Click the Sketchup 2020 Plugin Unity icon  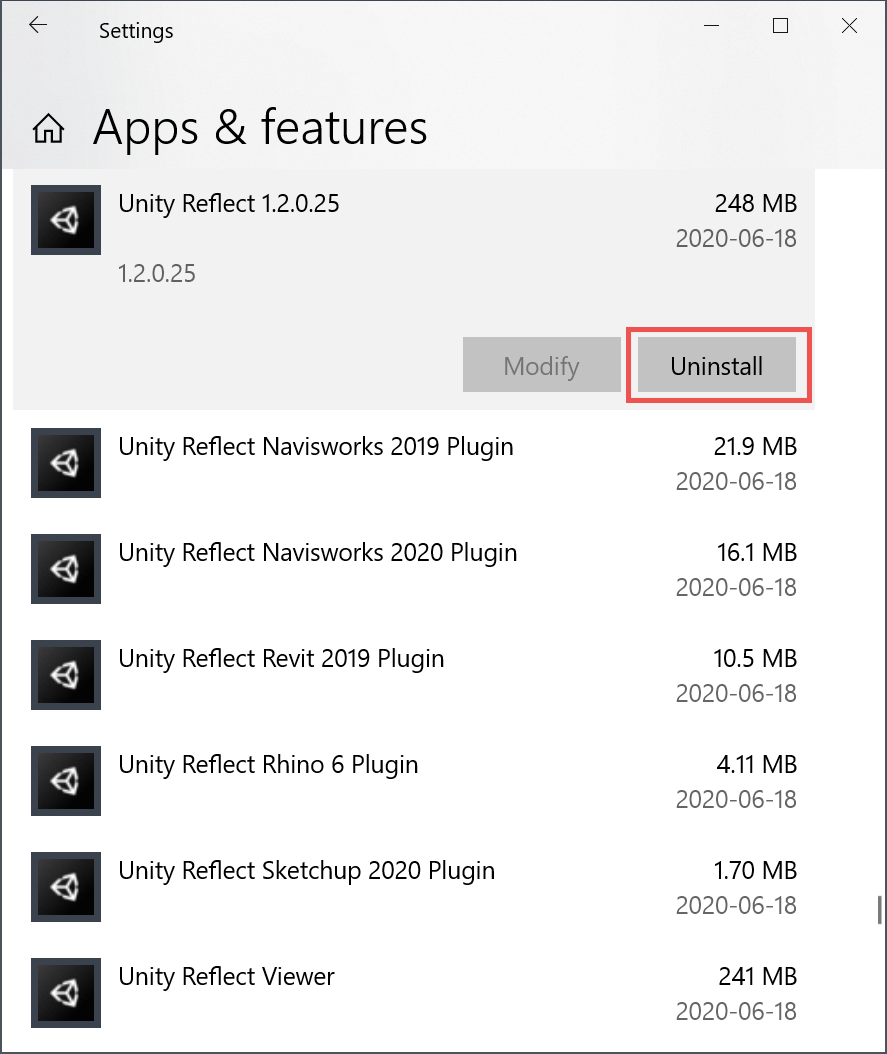click(66, 887)
